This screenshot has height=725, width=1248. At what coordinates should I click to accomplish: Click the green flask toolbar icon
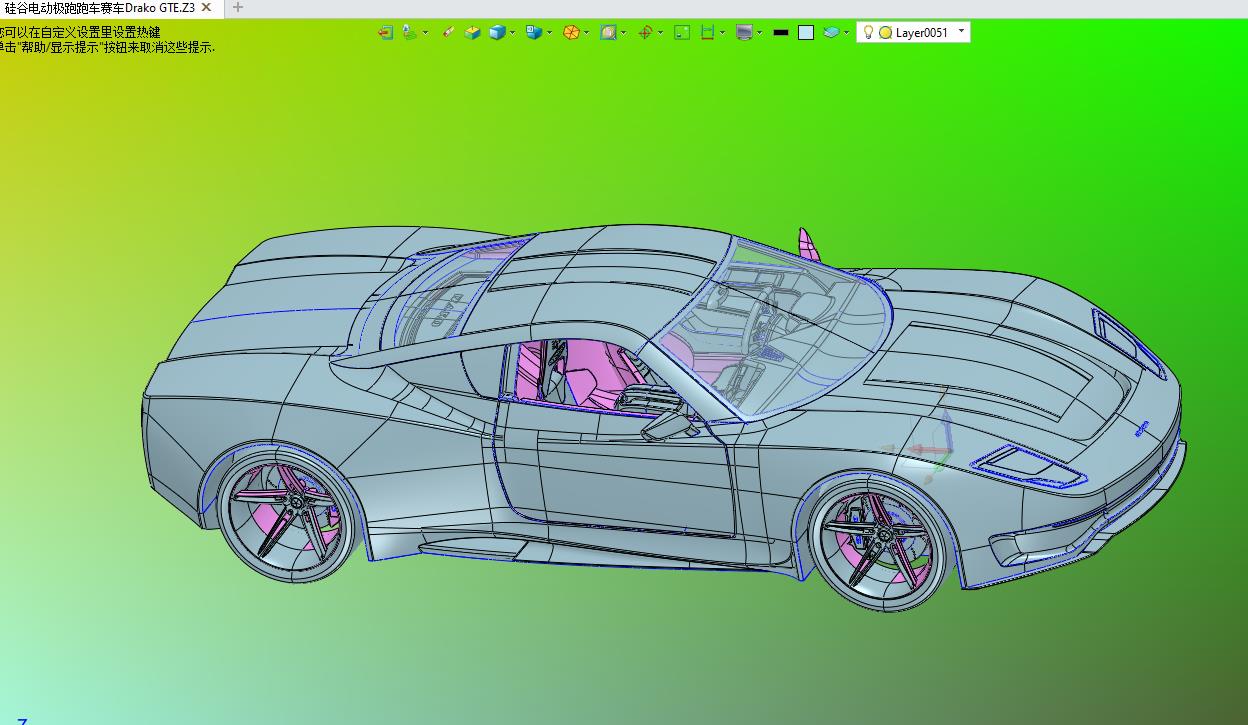coord(410,32)
